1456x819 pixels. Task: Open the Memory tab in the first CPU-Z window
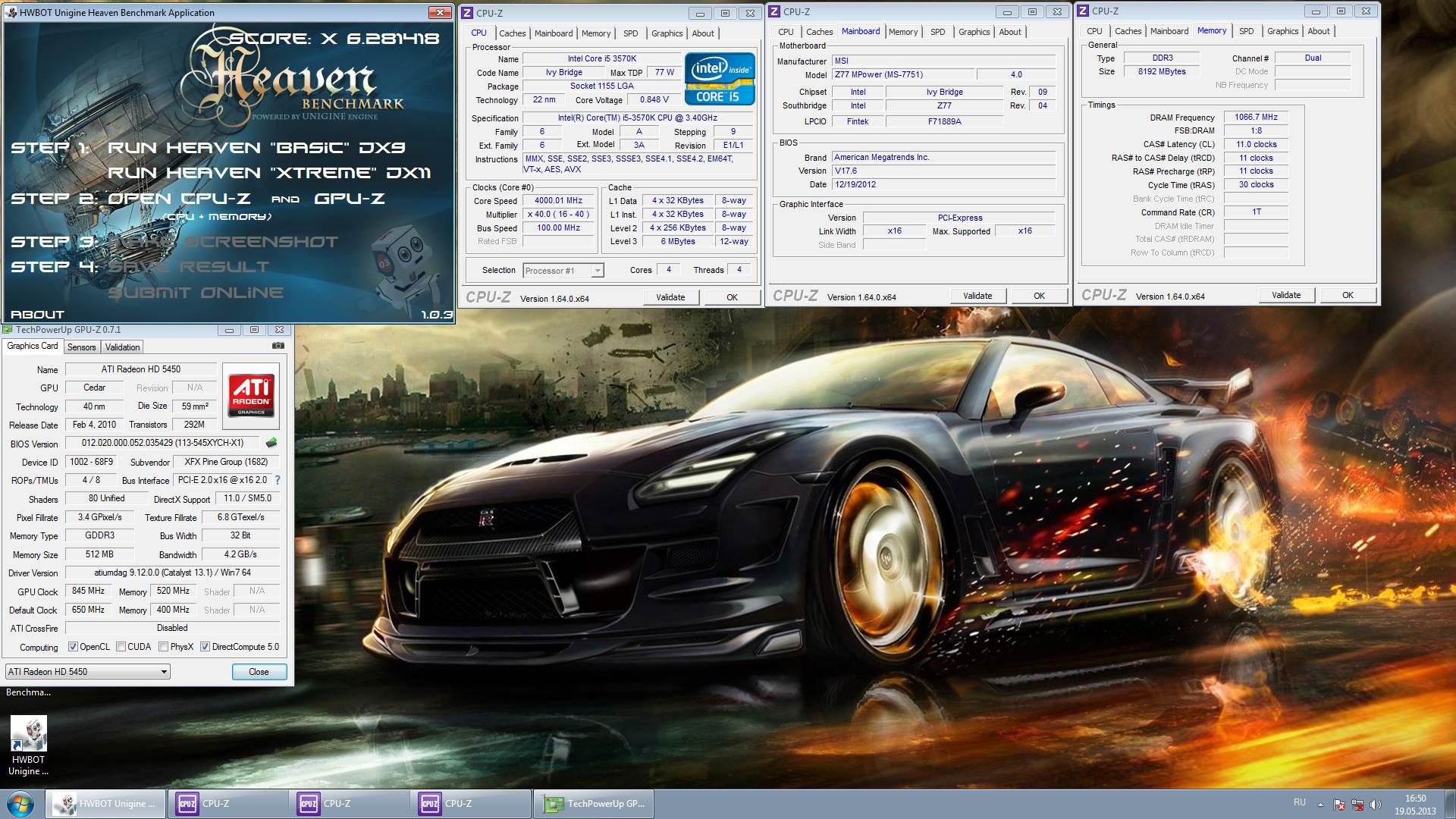pos(596,33)
